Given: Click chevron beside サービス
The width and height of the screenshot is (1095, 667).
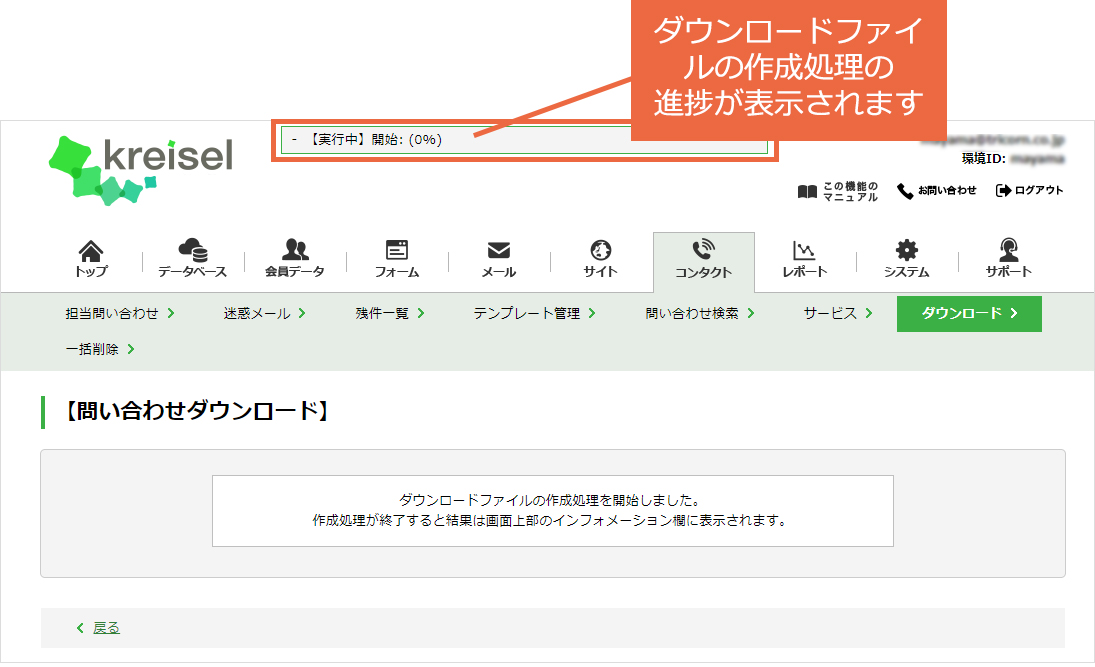Looking at the screenshot, I should pos(869,314).
